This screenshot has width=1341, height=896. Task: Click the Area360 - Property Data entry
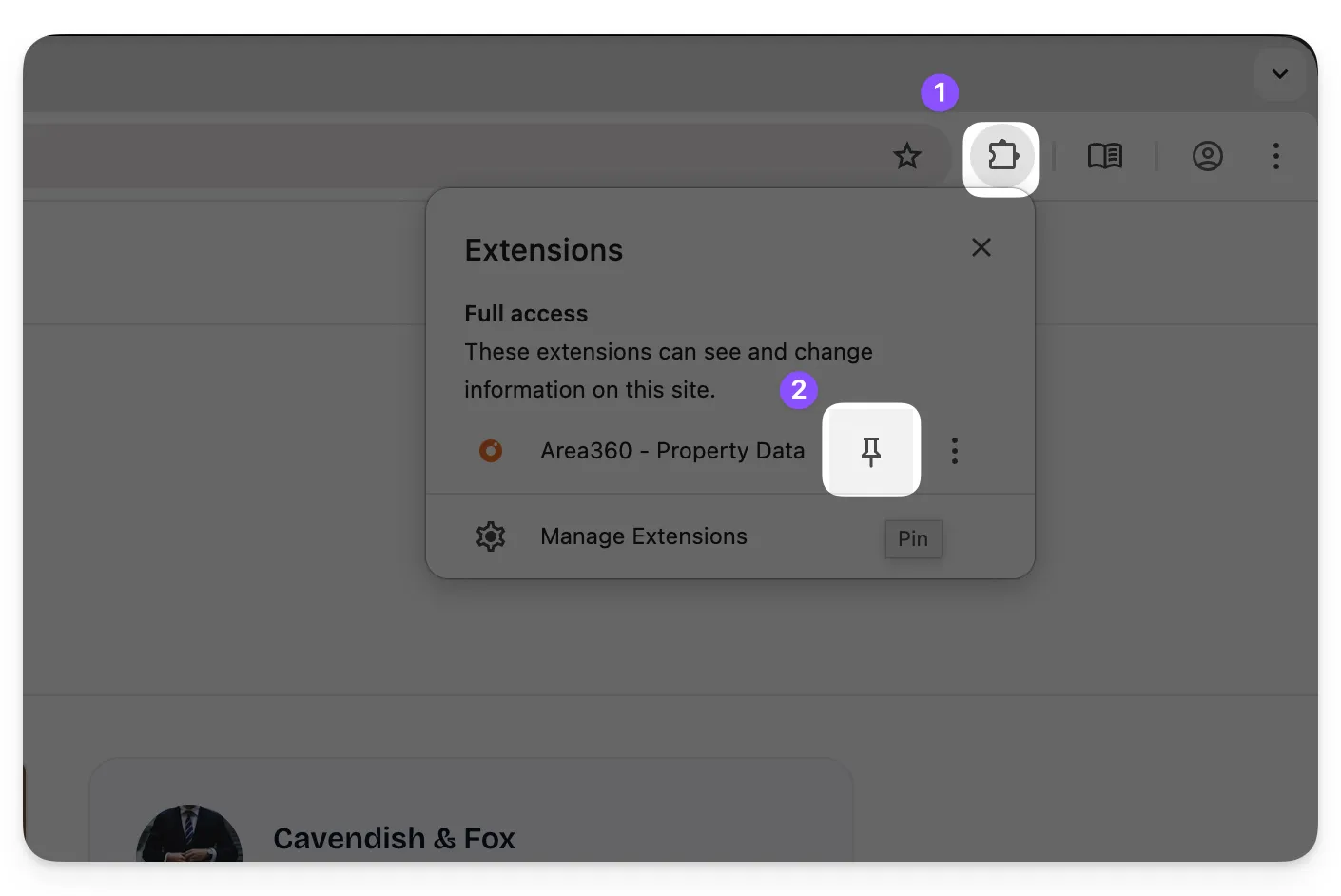coord(671,451)
